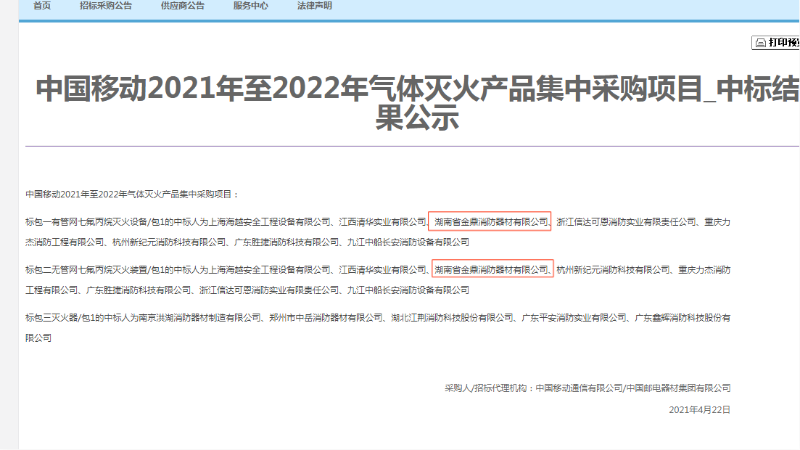The height and width of the screenshot is (450, 800).
Task: Click 广东平安消防实业有限公司 in 标包三
Action: pos(573,317)
